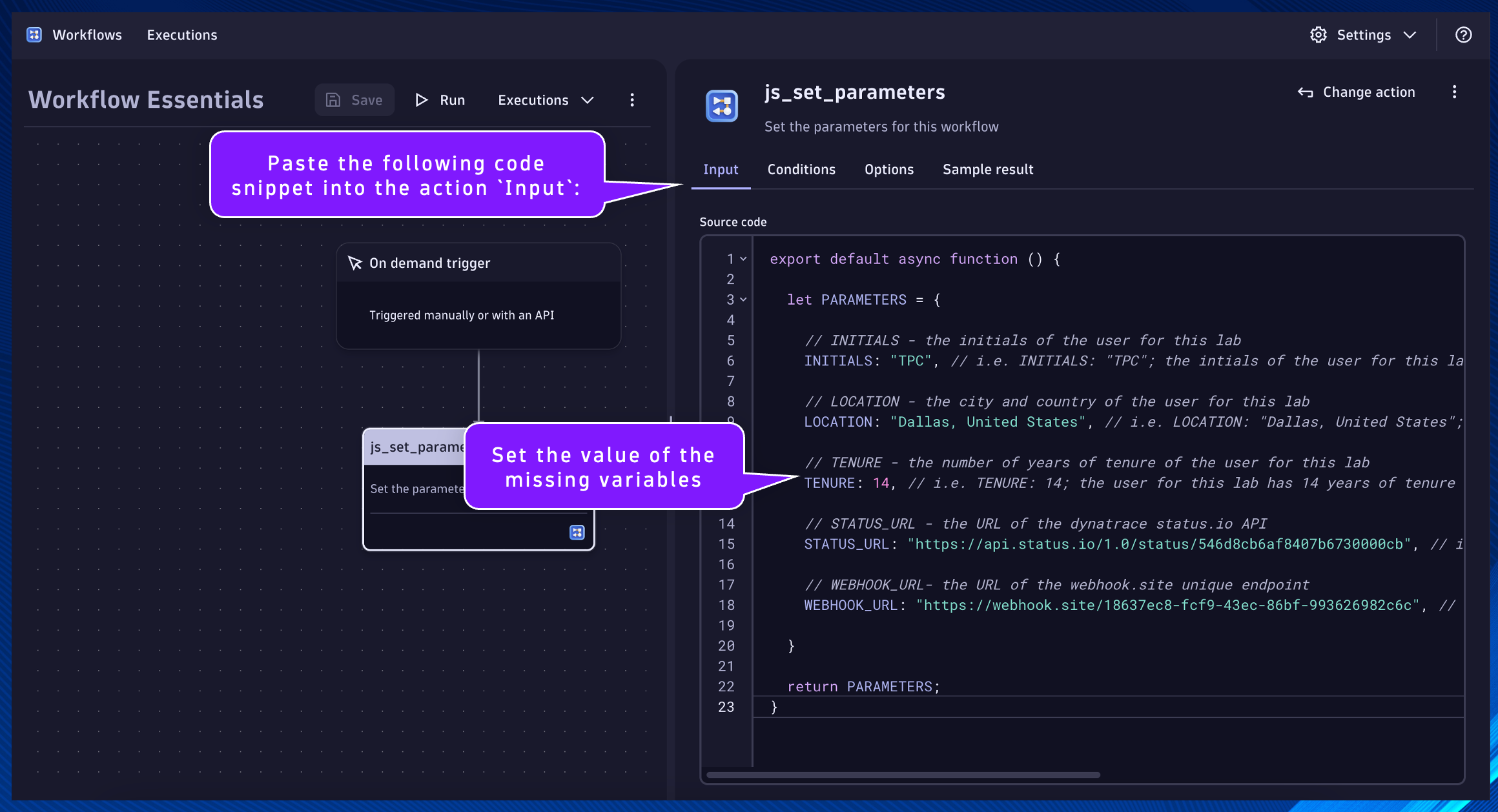1498x812 pixels.
Task: Expand the Settings dropdown chevron
Action: pos(1410,35)
